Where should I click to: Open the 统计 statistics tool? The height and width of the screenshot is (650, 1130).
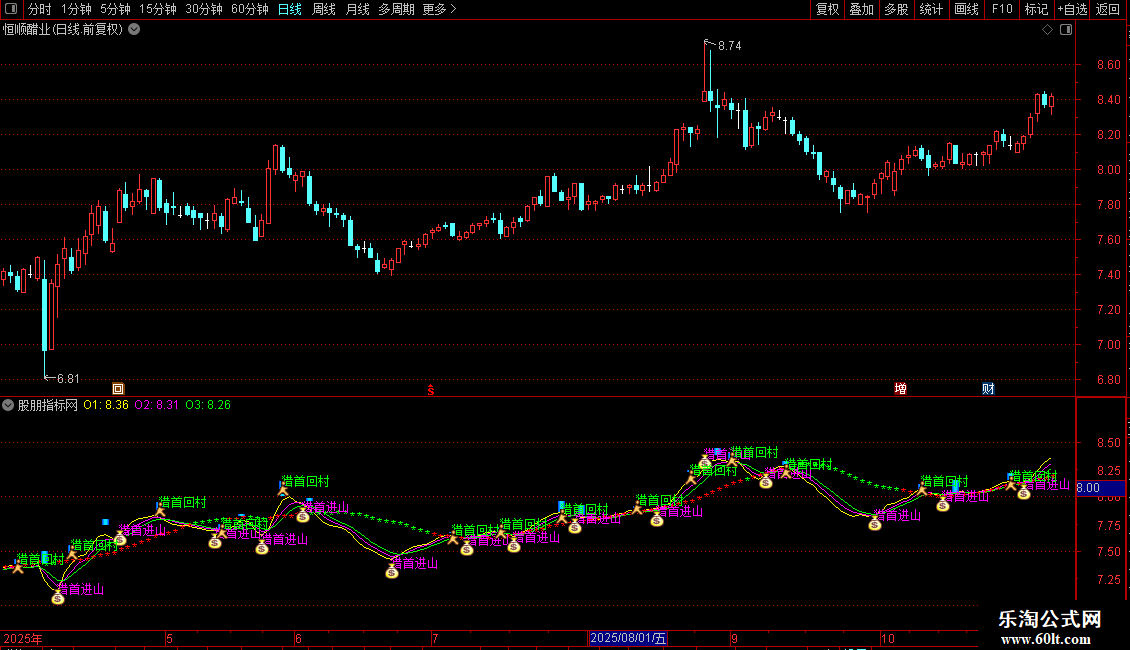[931, 9]
